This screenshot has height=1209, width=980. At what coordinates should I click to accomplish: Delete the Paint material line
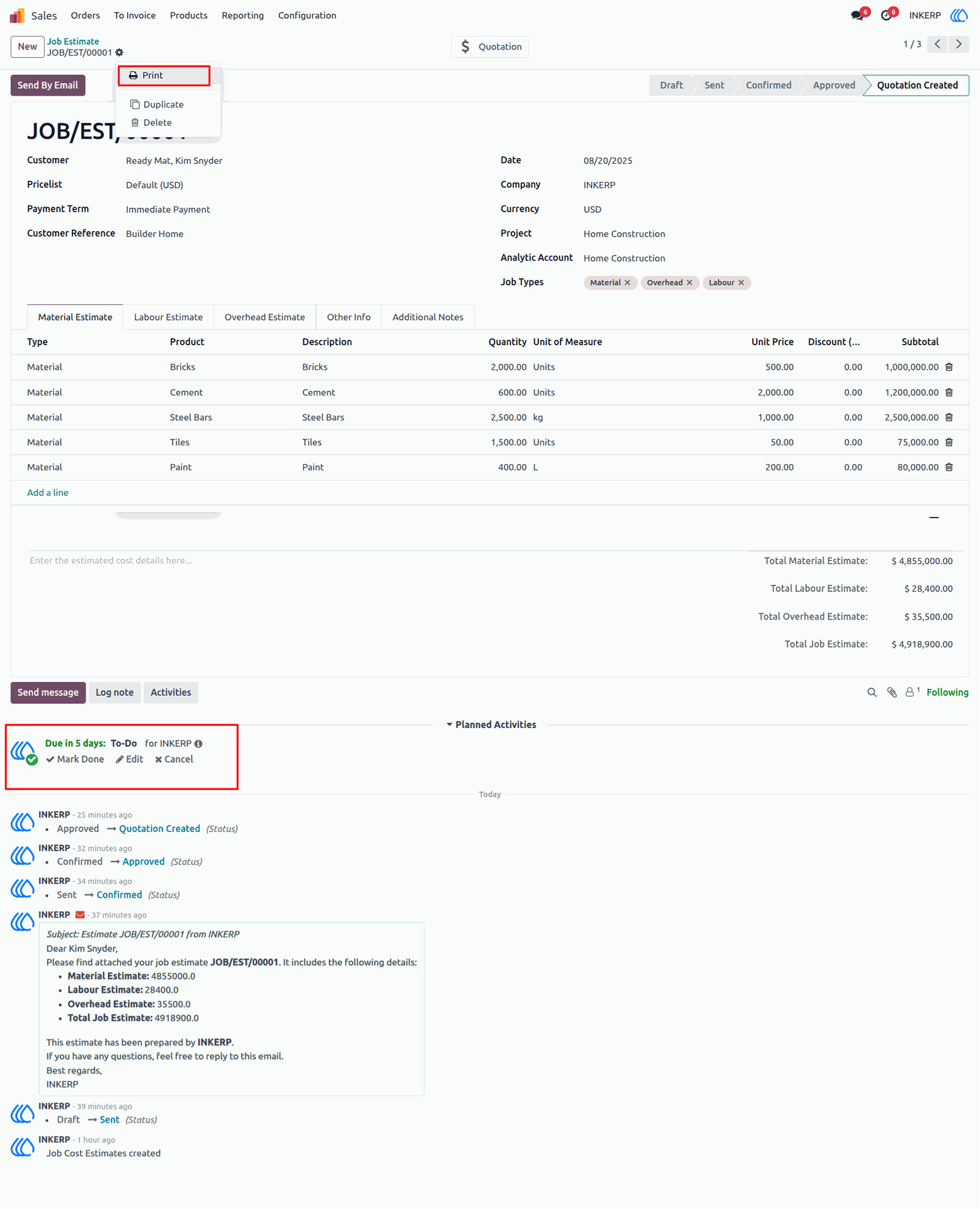tap(949, 467)
